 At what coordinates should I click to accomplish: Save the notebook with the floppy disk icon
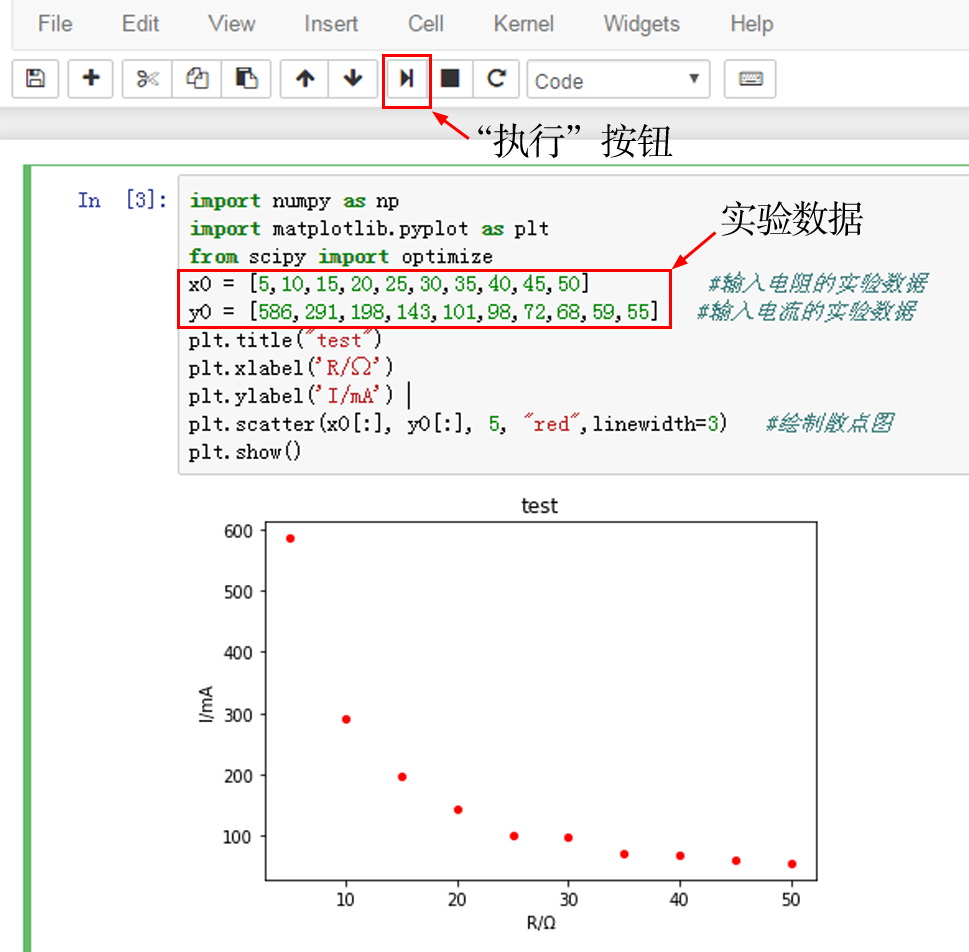point(35,79)
